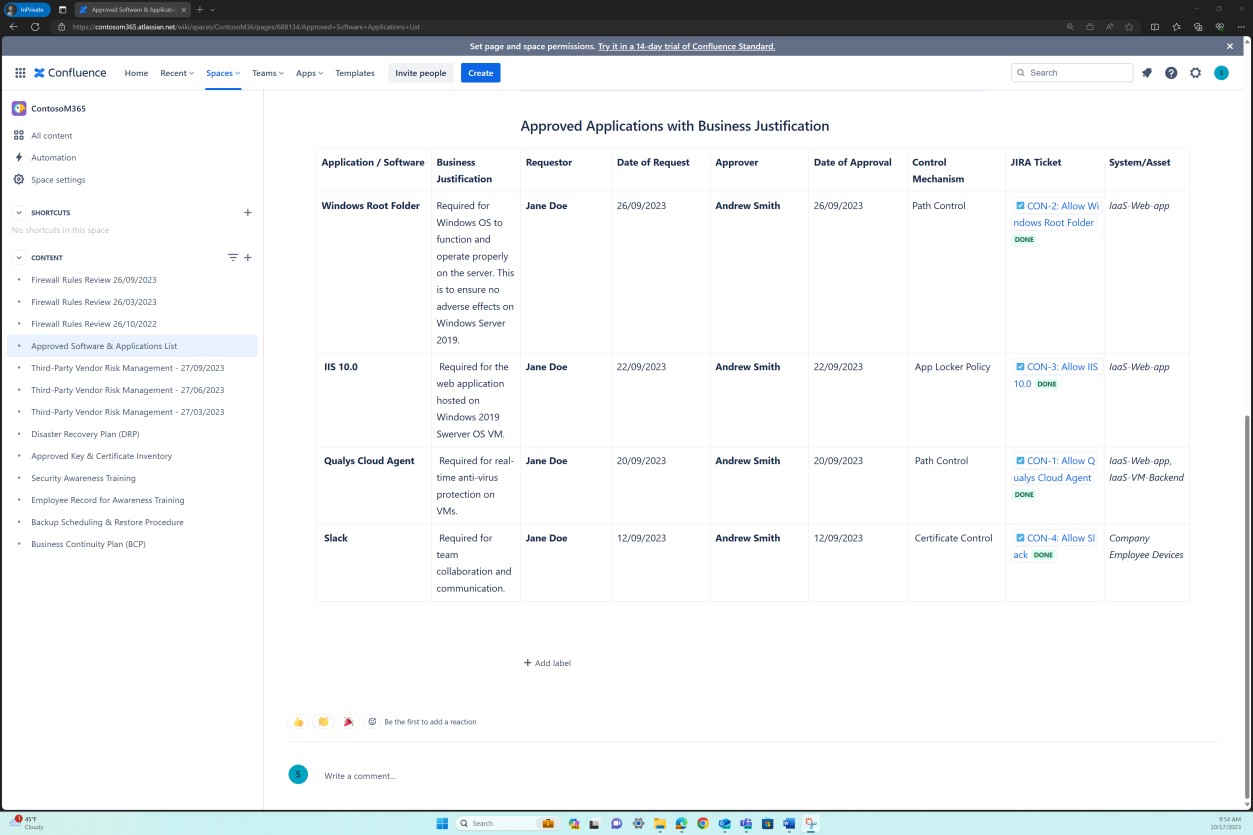Add a new shortcut with the plus icon
1253x835 pixels.
[x=247, y=212]
